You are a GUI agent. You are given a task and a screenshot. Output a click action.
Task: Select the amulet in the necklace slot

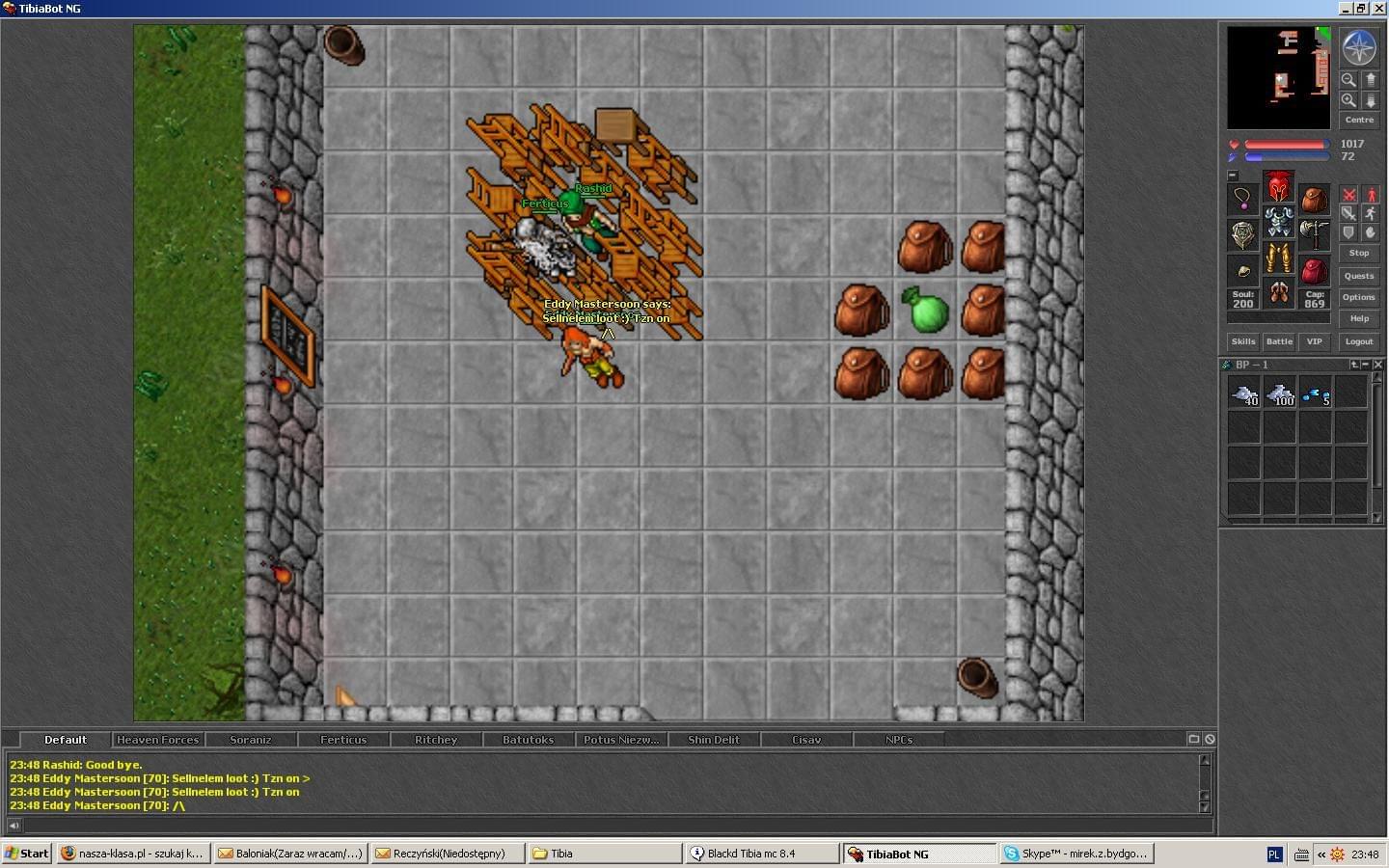click(x=1243, y=200)
